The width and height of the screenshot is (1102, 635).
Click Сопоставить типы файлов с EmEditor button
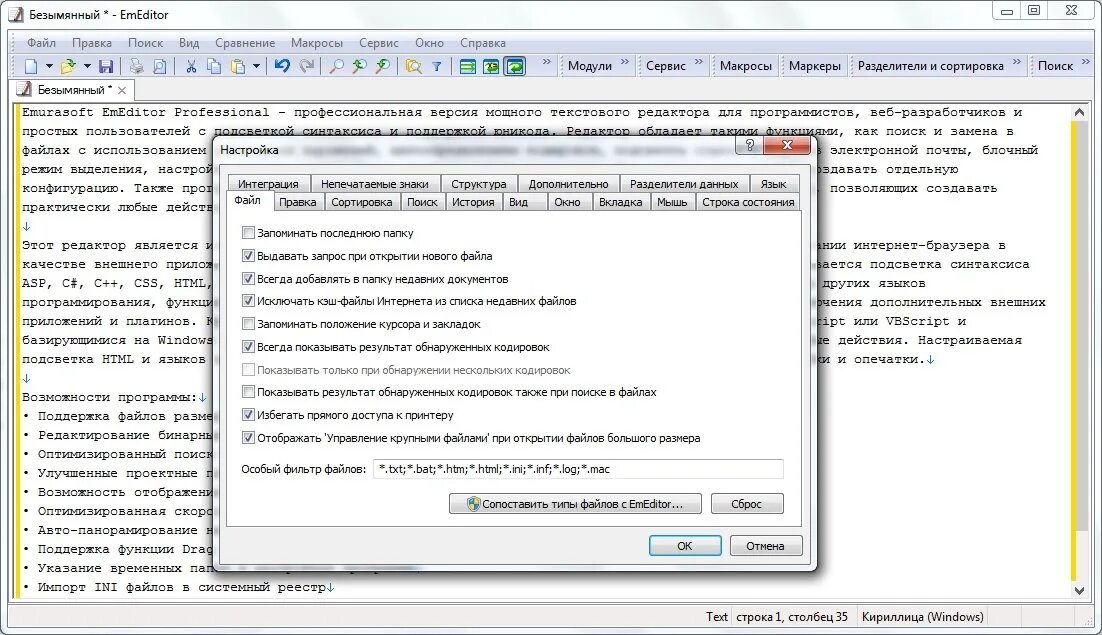(575, 504)
